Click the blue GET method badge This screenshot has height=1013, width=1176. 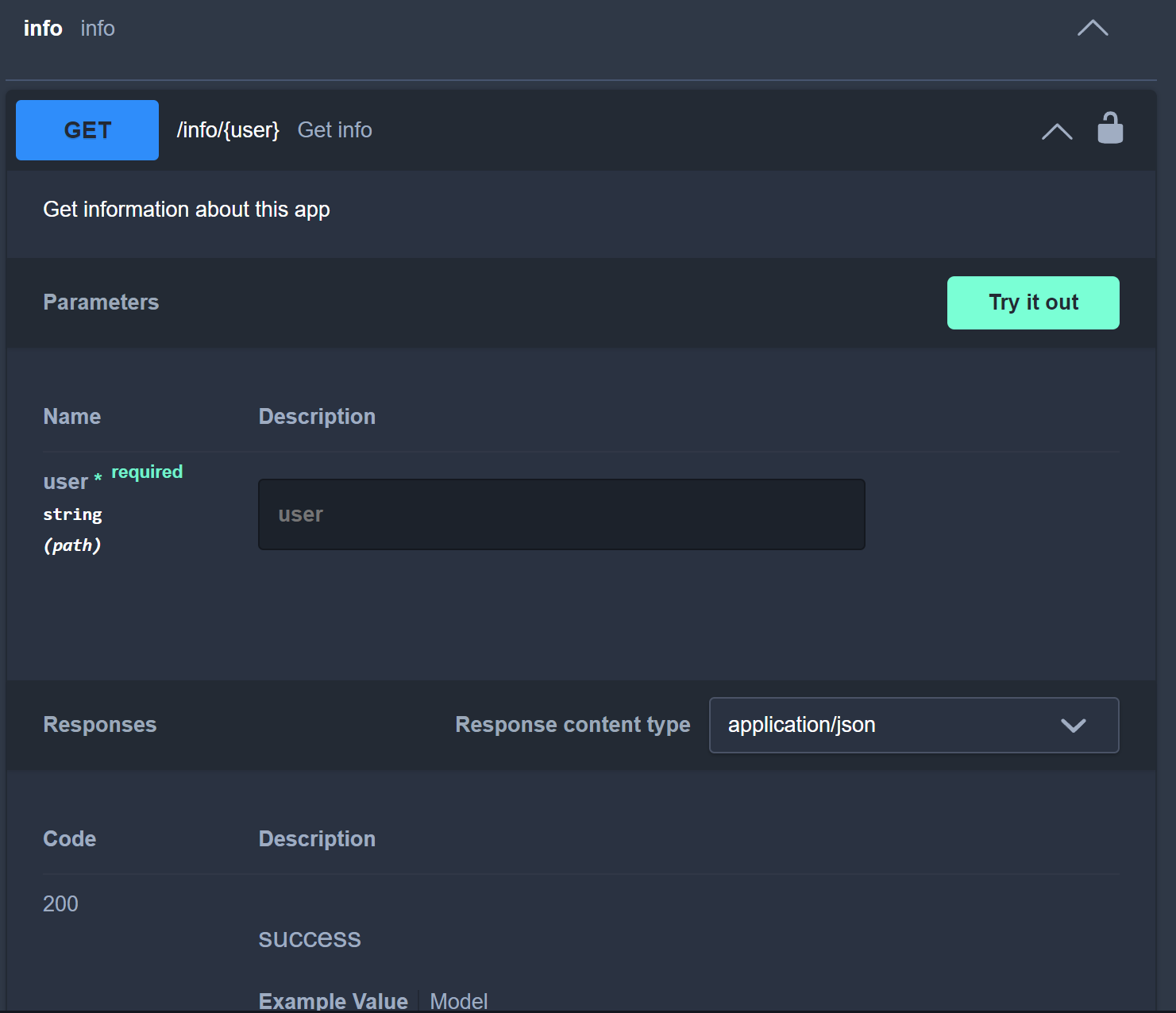tap(87, 130)
